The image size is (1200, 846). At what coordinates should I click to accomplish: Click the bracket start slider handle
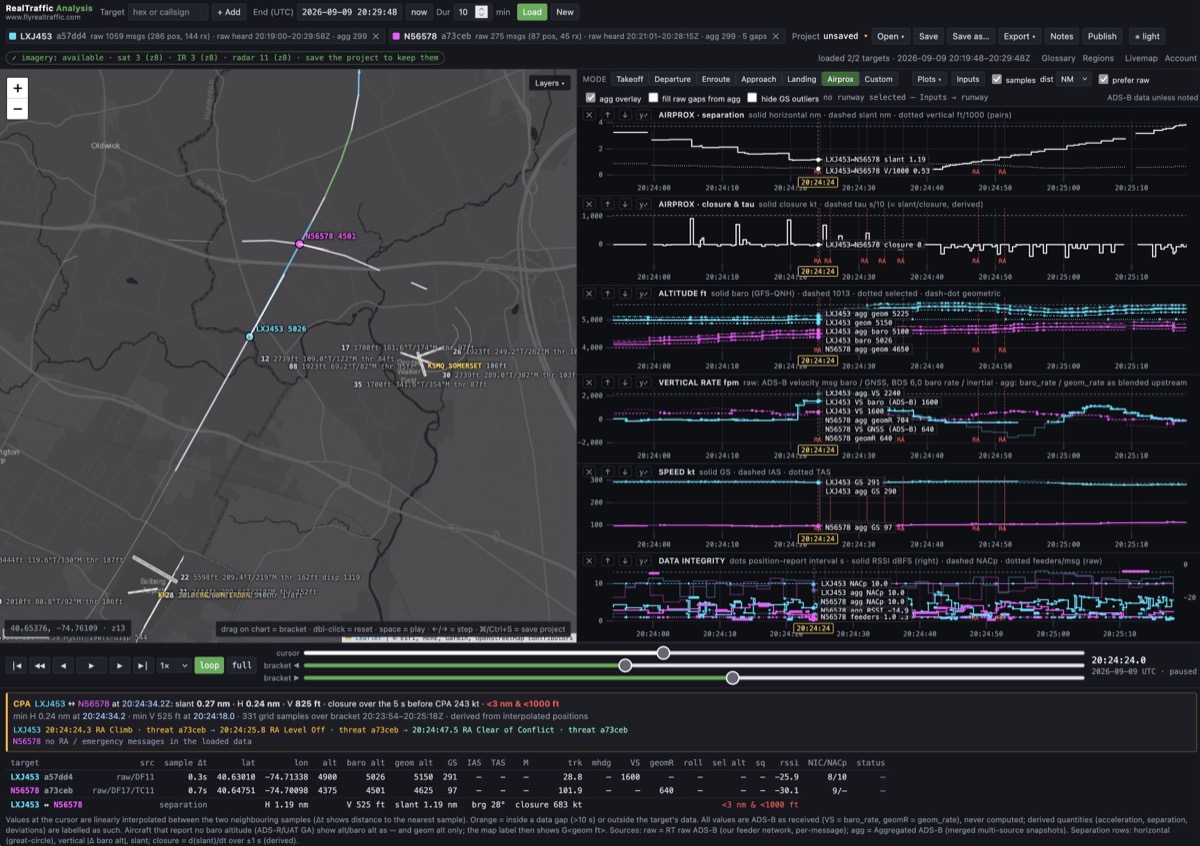pos(625,665)
